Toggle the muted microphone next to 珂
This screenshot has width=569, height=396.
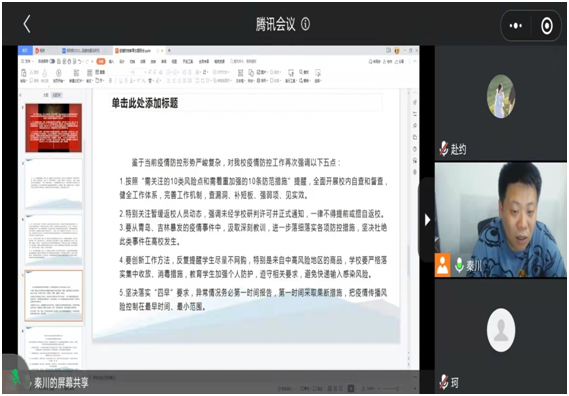tap(443, 382)
